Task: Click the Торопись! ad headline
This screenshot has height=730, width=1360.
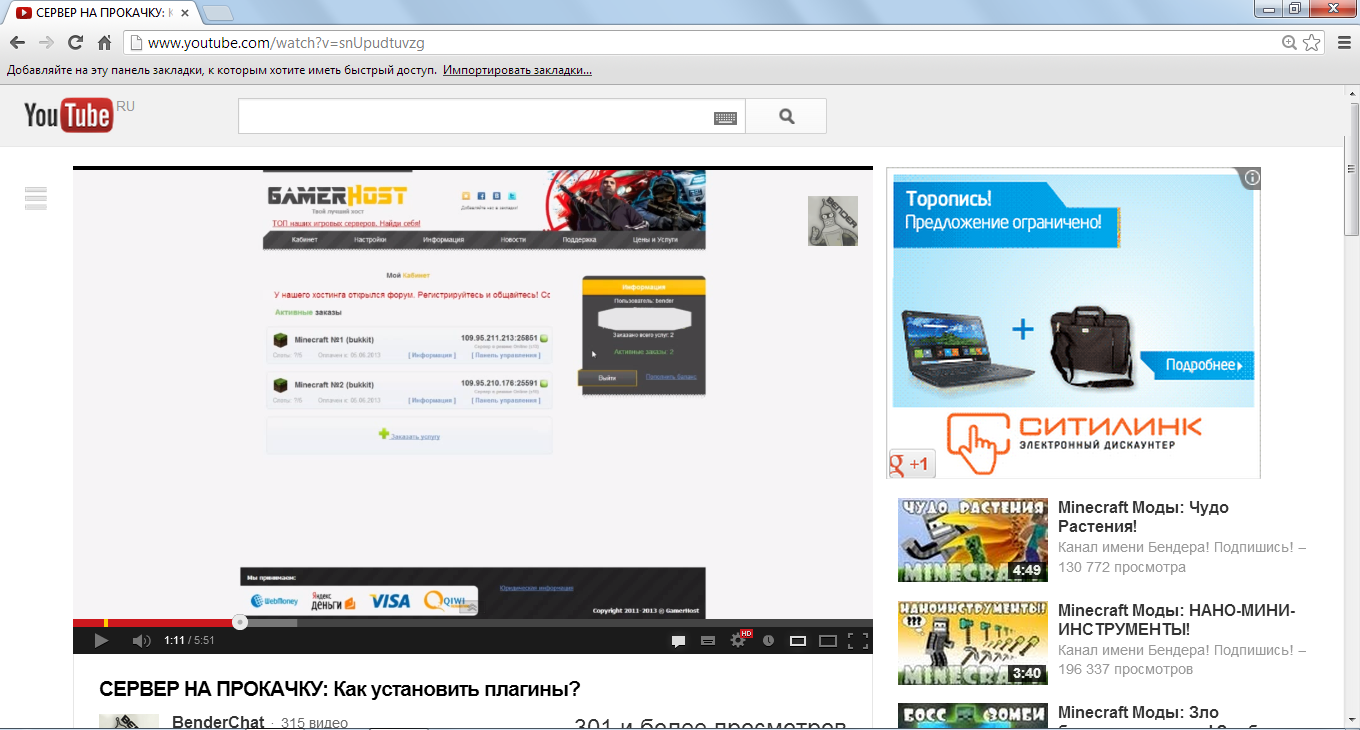Action: (x=948, y=199)
